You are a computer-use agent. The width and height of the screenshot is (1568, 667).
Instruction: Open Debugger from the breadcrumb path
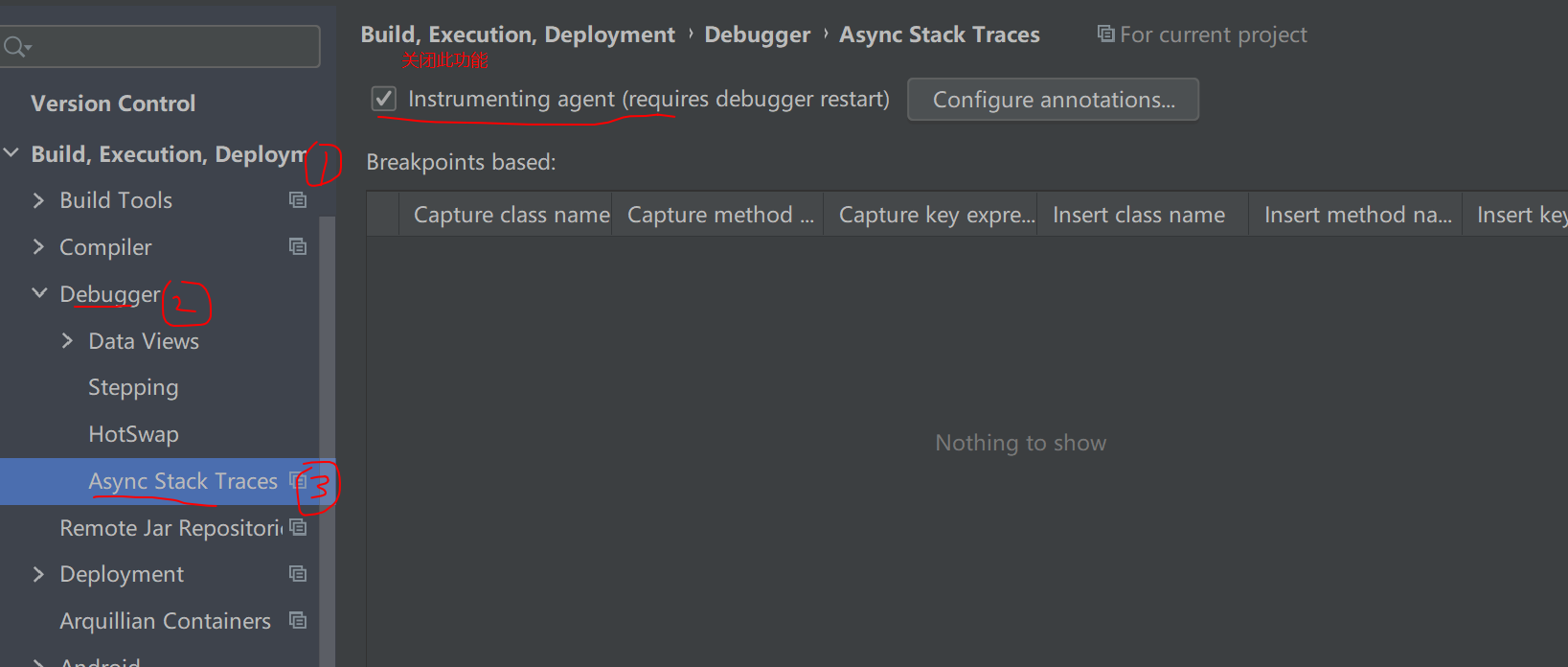tap(757, 34)
